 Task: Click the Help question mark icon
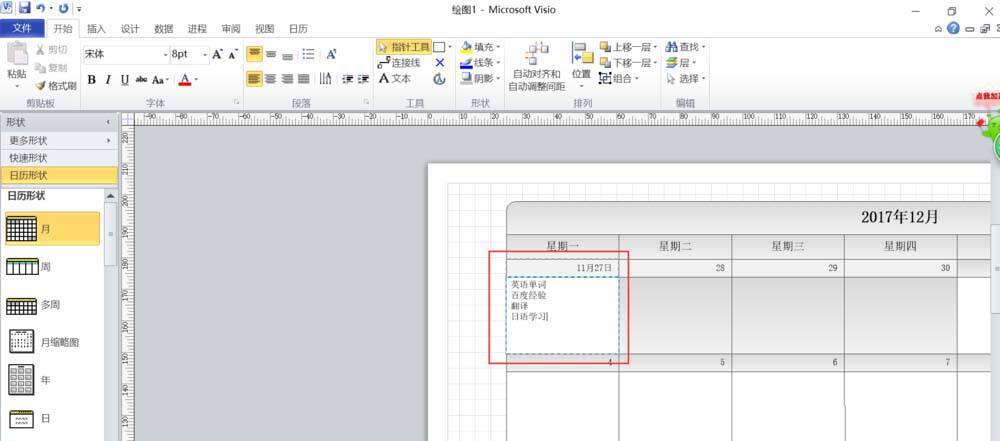[953, 28]
